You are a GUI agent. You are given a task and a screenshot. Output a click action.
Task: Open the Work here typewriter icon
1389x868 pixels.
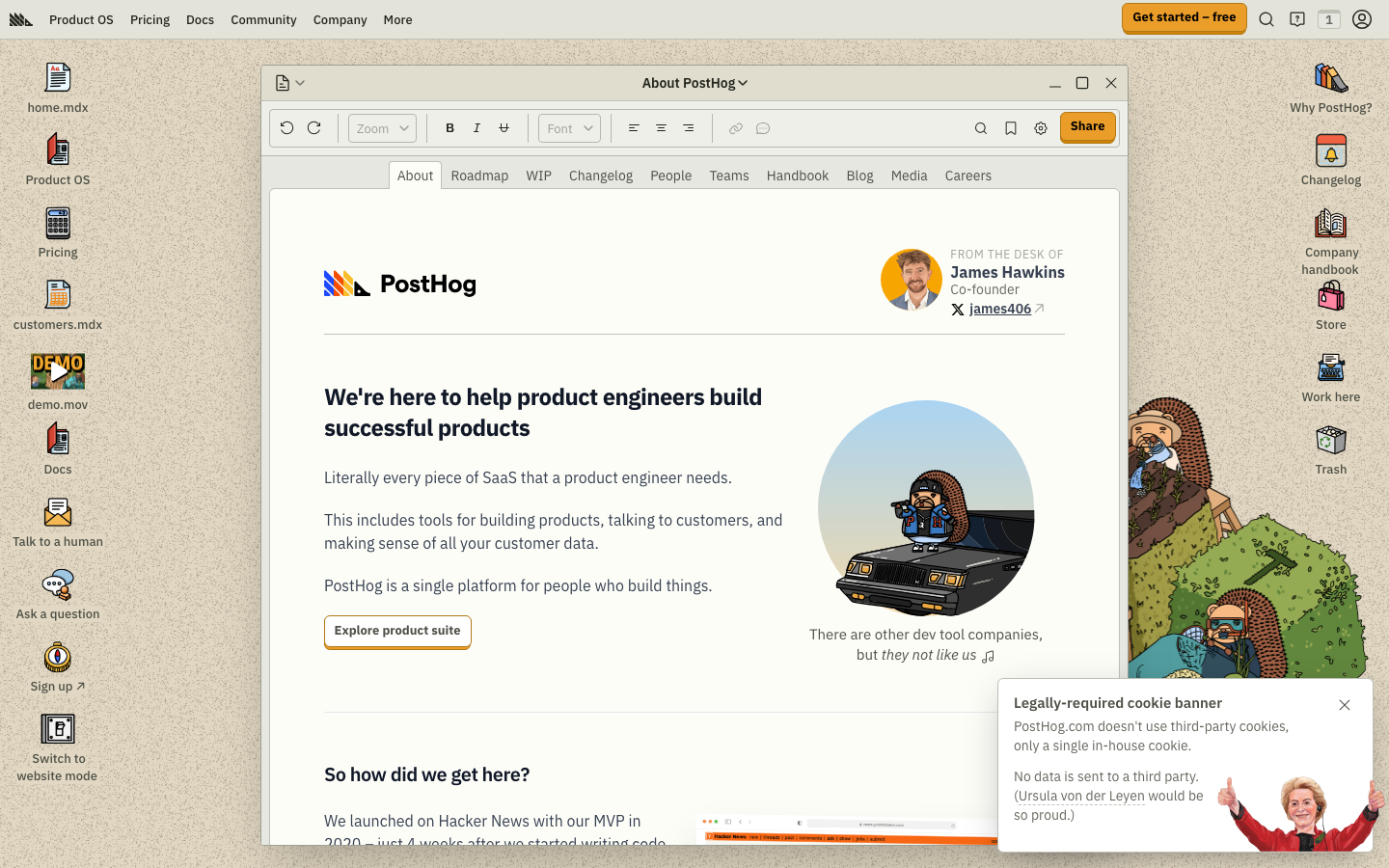pos(1331,368)
